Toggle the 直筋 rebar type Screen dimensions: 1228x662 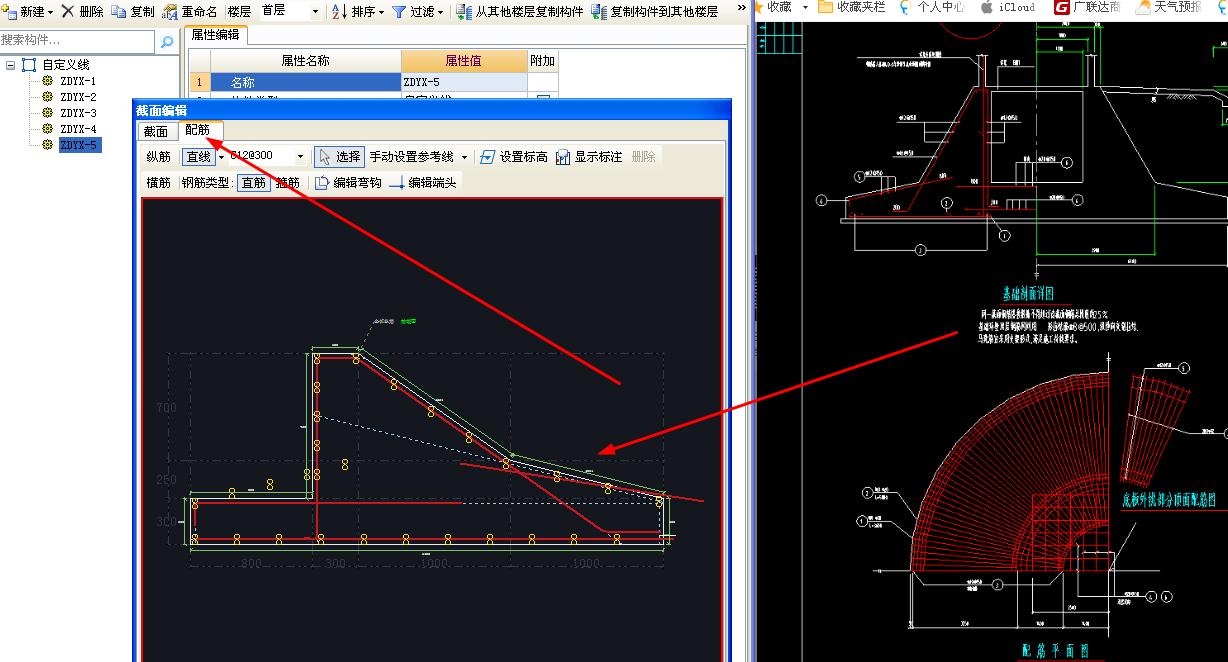click(253, 183)
